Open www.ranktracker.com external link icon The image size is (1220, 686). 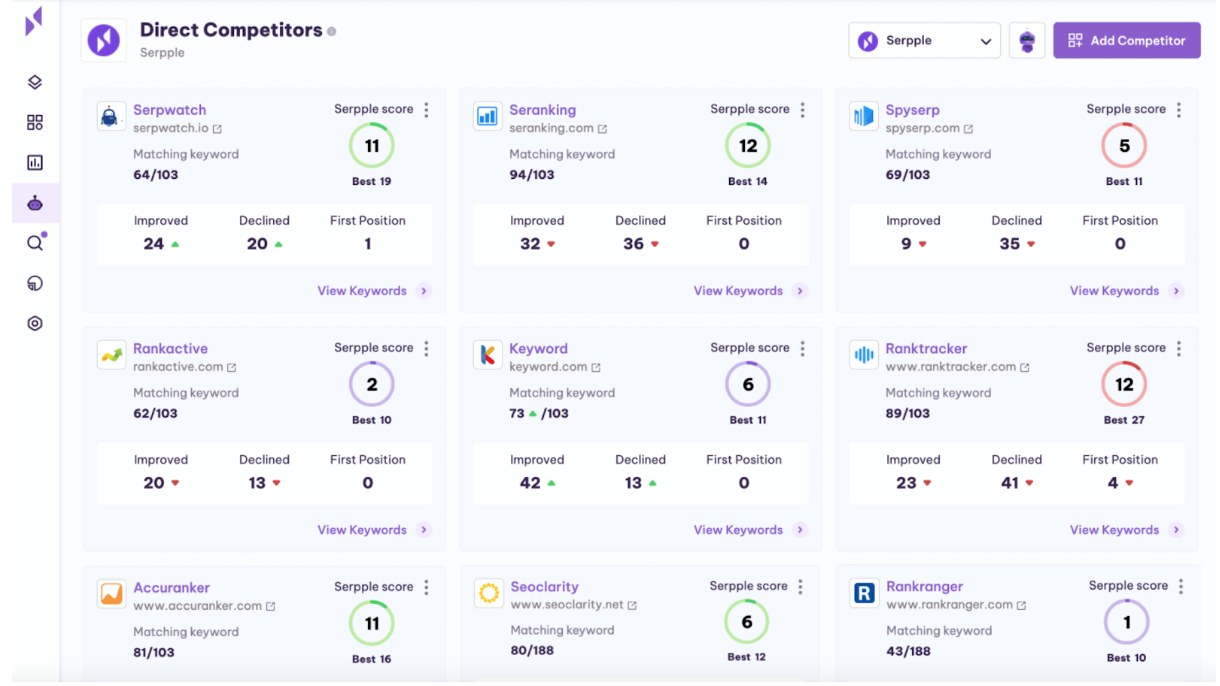1025,368
